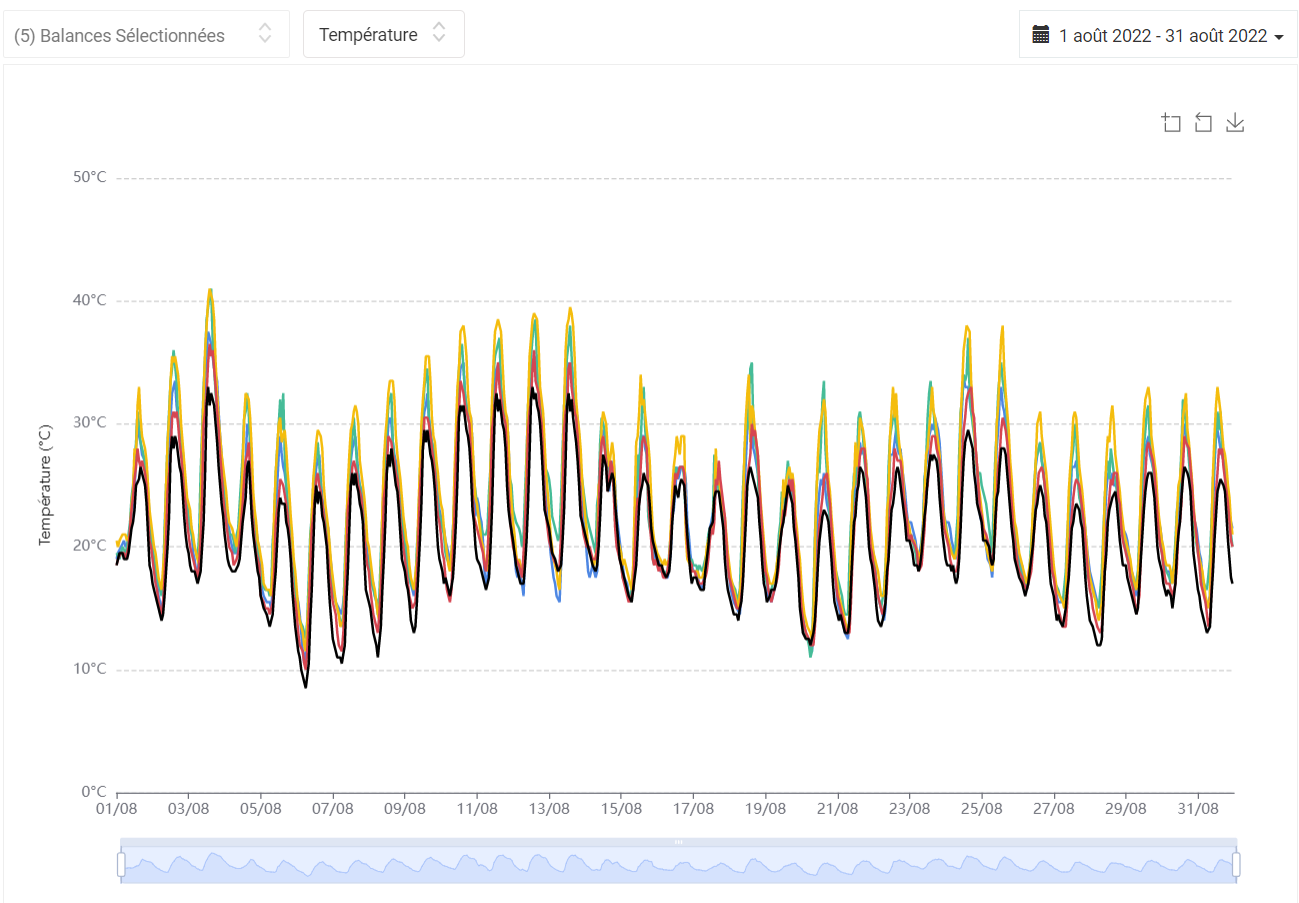The height and width of the screenshot is (903, 1299).
Task: Click the 03/08 date tick label
Action: [189, 809]
